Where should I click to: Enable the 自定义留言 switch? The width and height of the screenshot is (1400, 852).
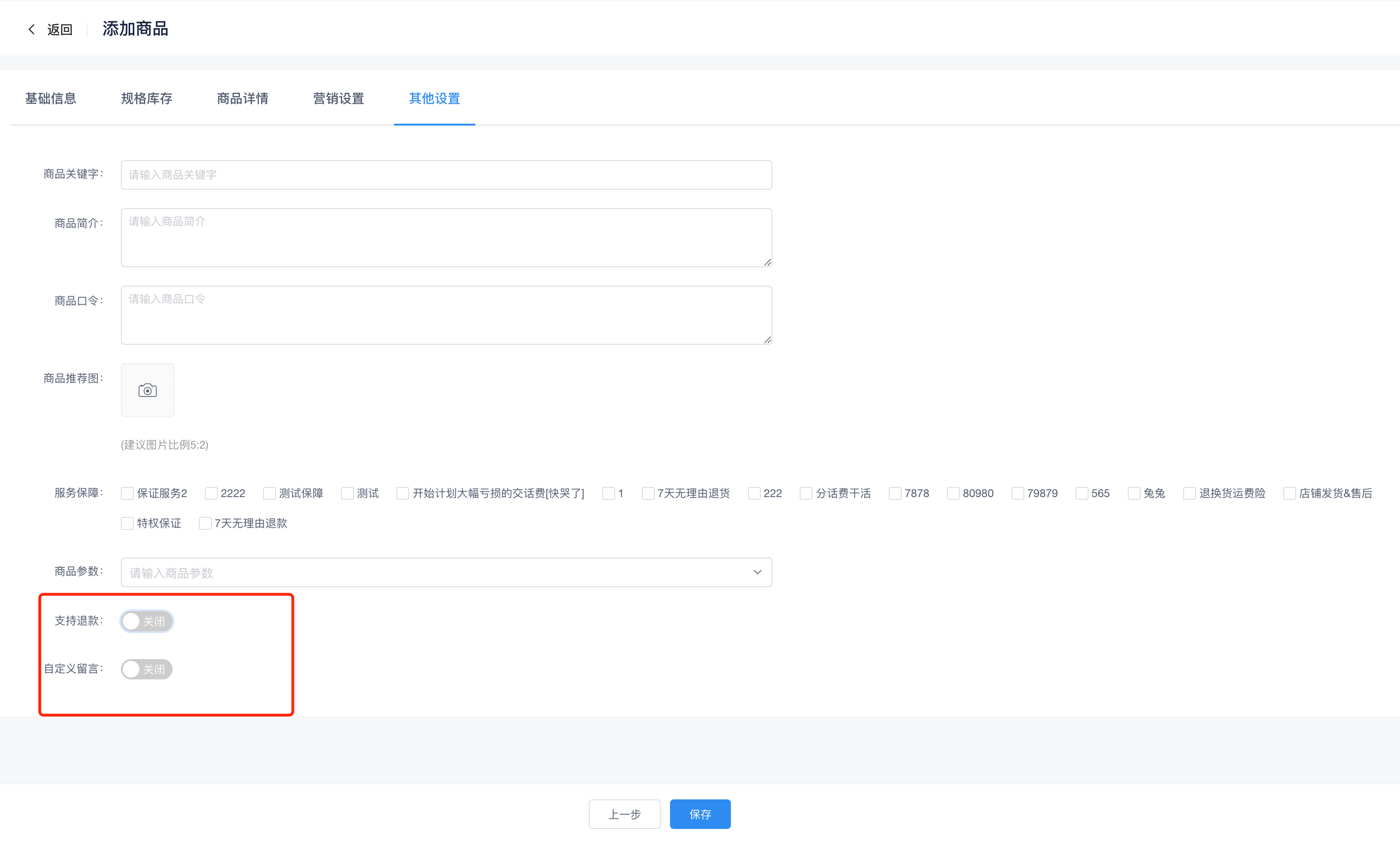(x=147, y=669)
